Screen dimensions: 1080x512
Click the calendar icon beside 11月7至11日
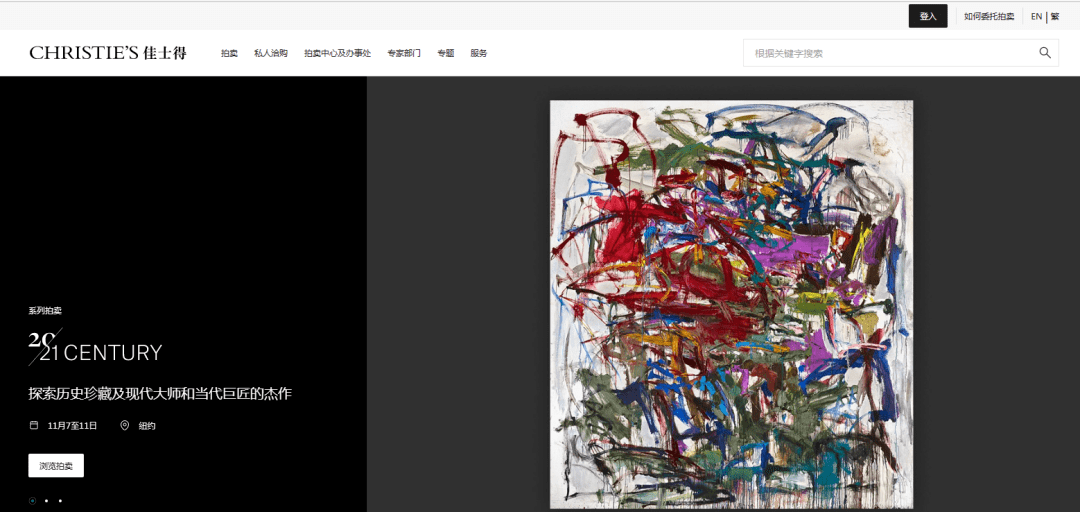coord(33,425)
